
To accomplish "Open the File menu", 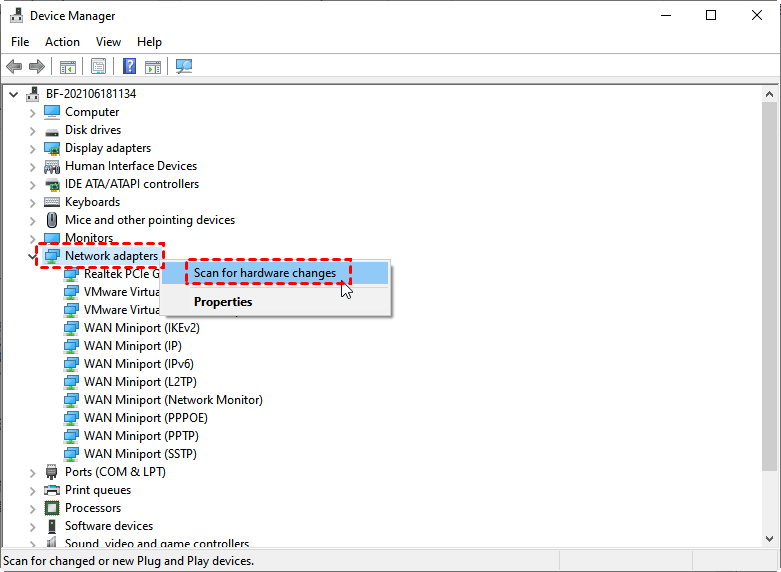I will click(x=20, y=42).
